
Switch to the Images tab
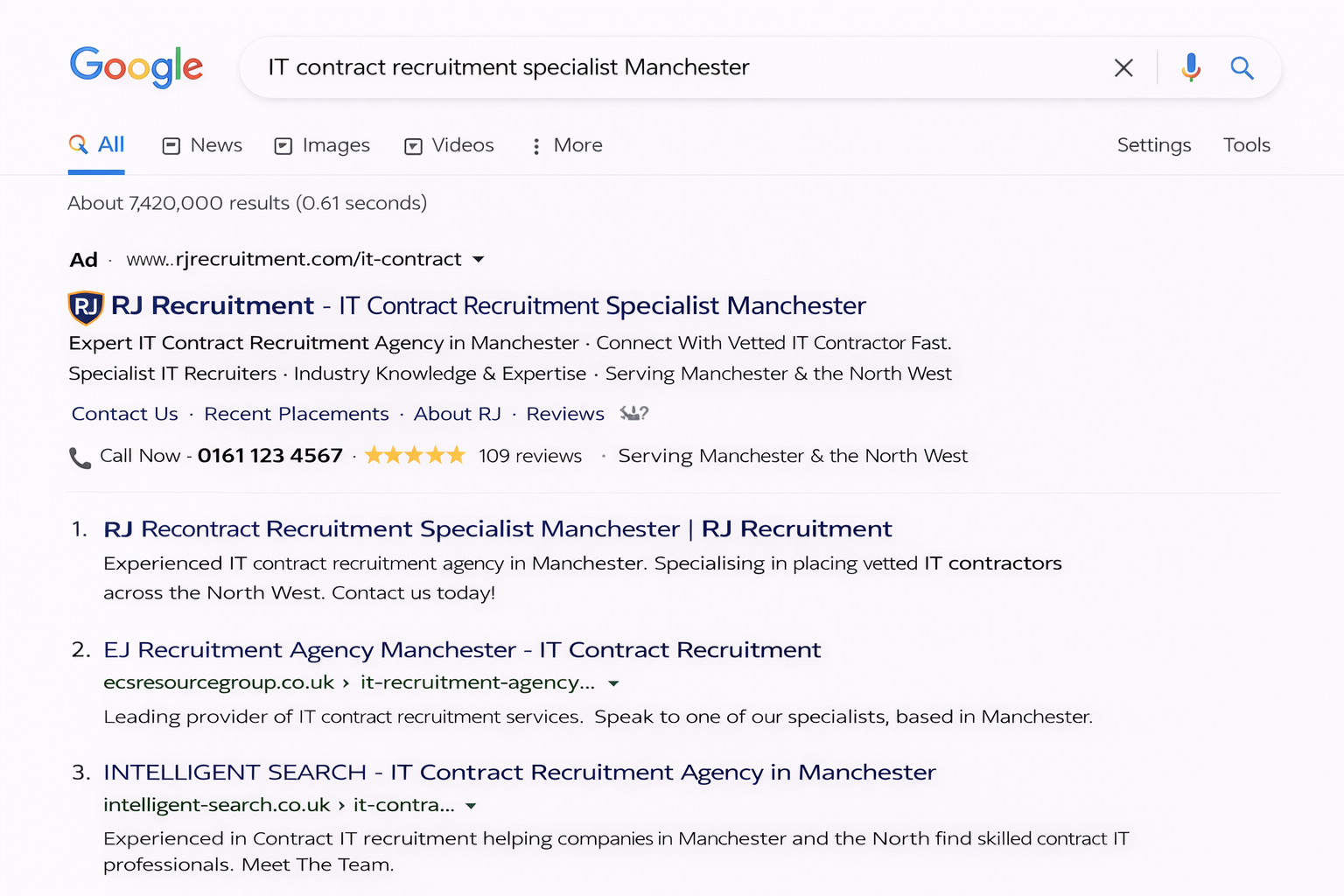click(322, 145)
